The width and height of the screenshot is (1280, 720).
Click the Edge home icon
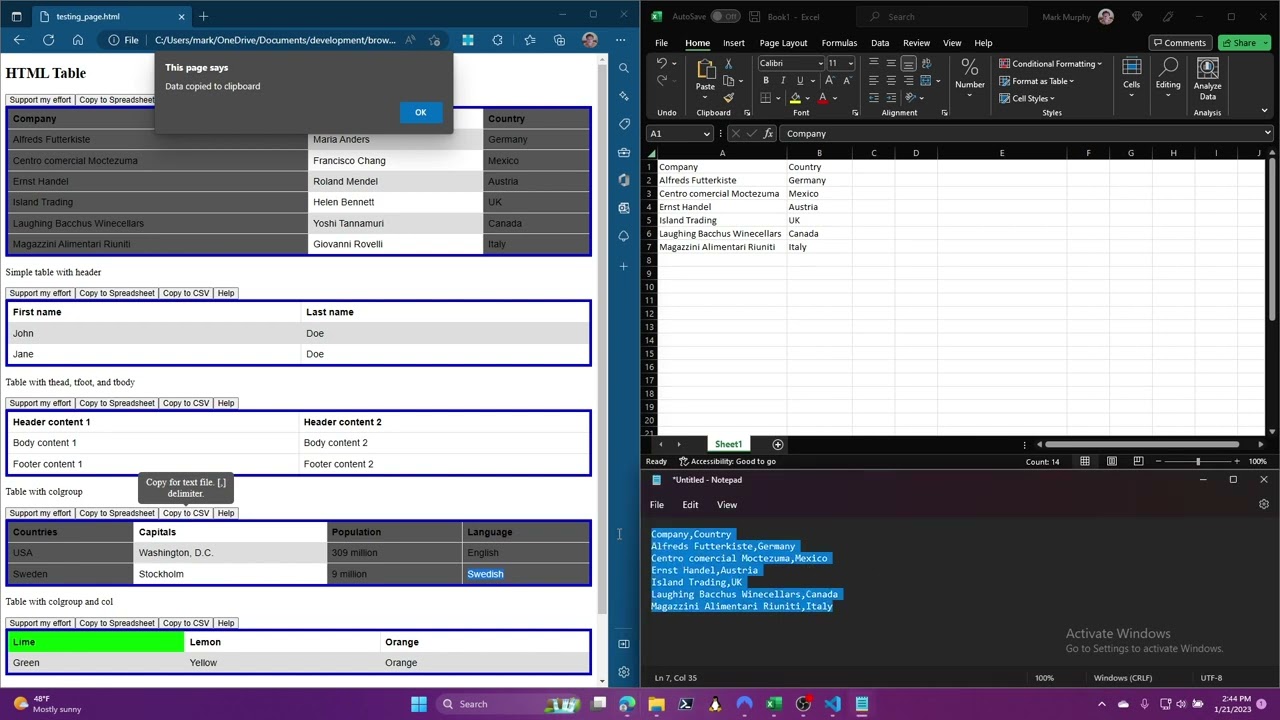[x=78, y=40]
